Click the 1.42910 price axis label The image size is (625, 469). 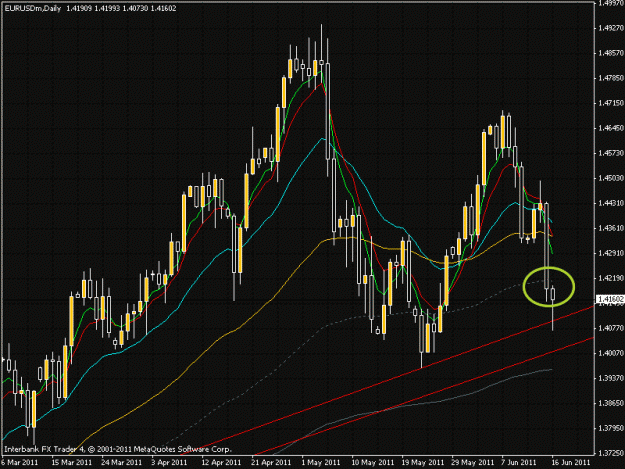611,253
